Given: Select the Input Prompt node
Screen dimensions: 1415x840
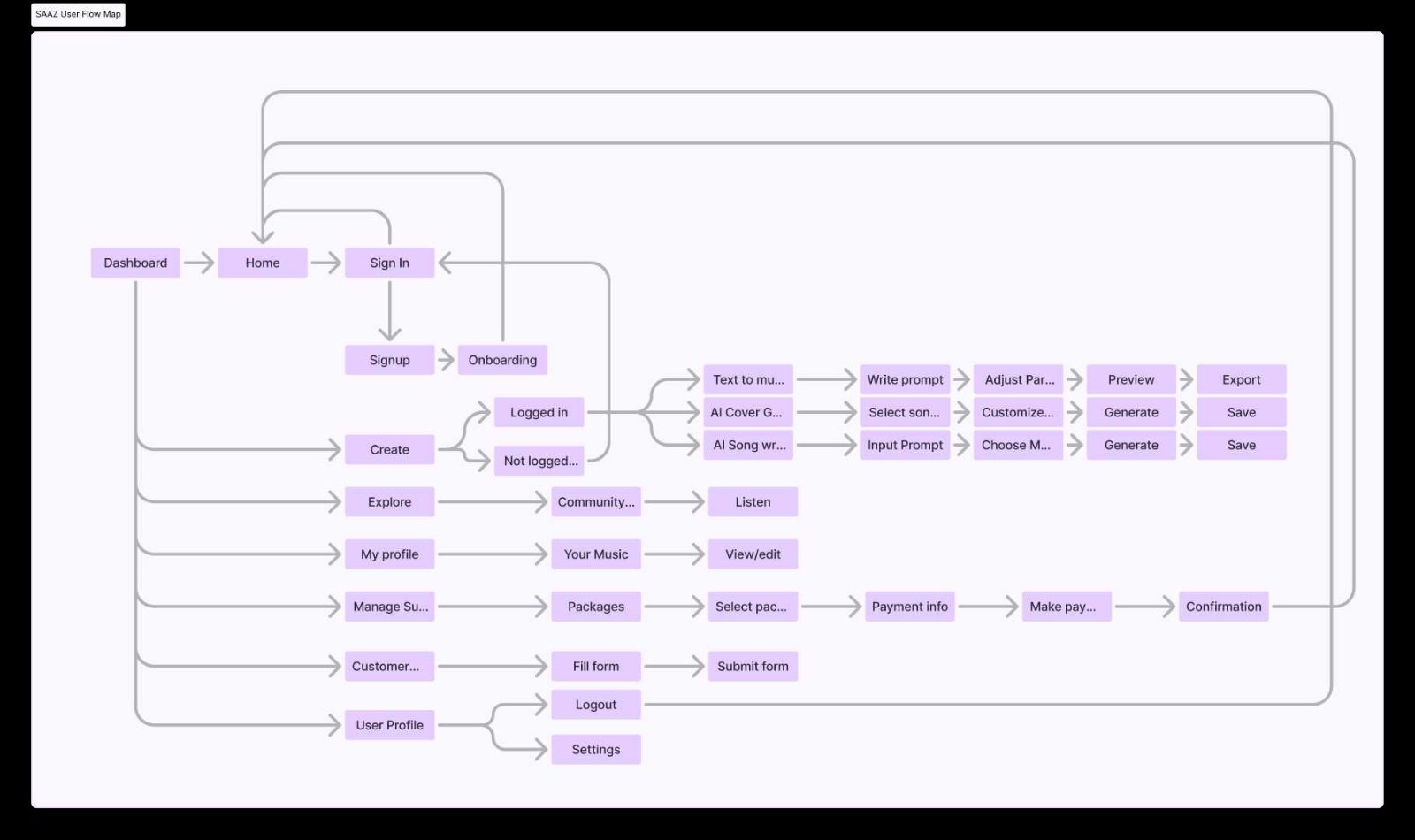Looking at the screenshot, I should tap(906, 445).
